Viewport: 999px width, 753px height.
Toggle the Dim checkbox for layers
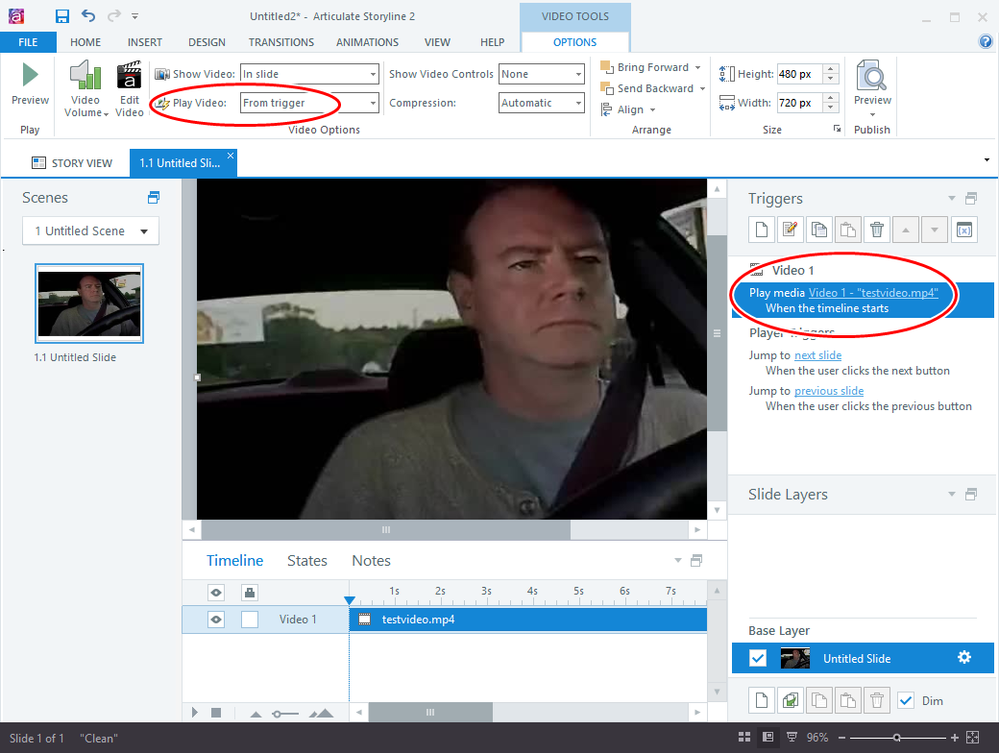[905, 701]
